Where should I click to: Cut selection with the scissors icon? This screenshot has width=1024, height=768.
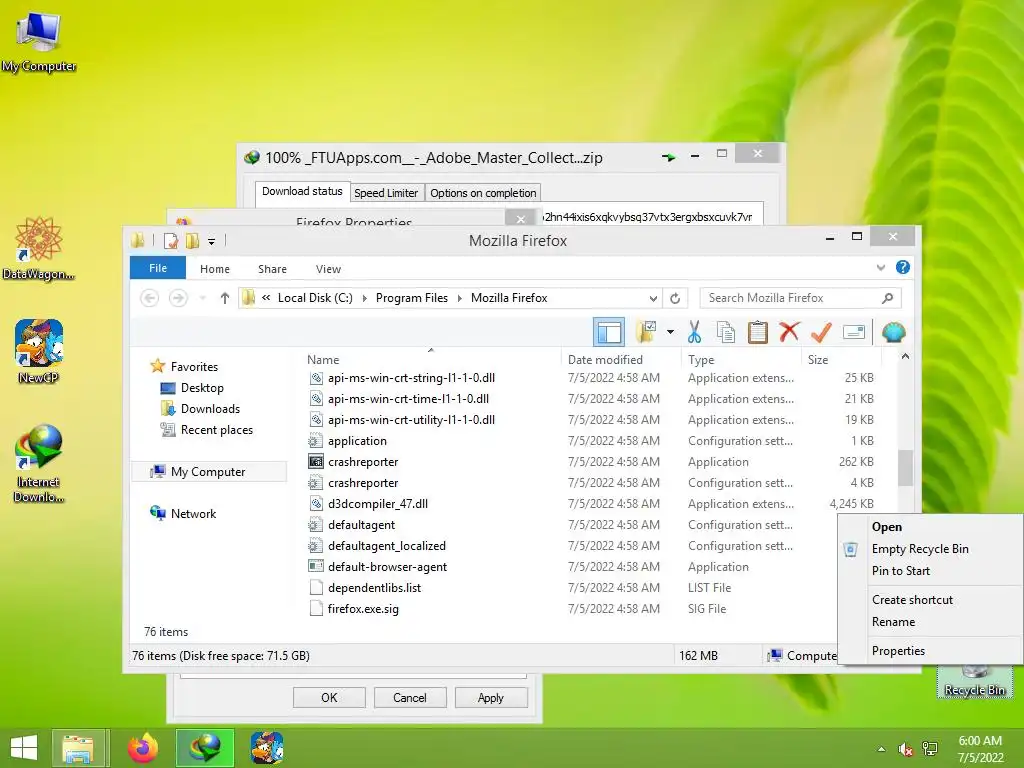(x=694, y=332)
